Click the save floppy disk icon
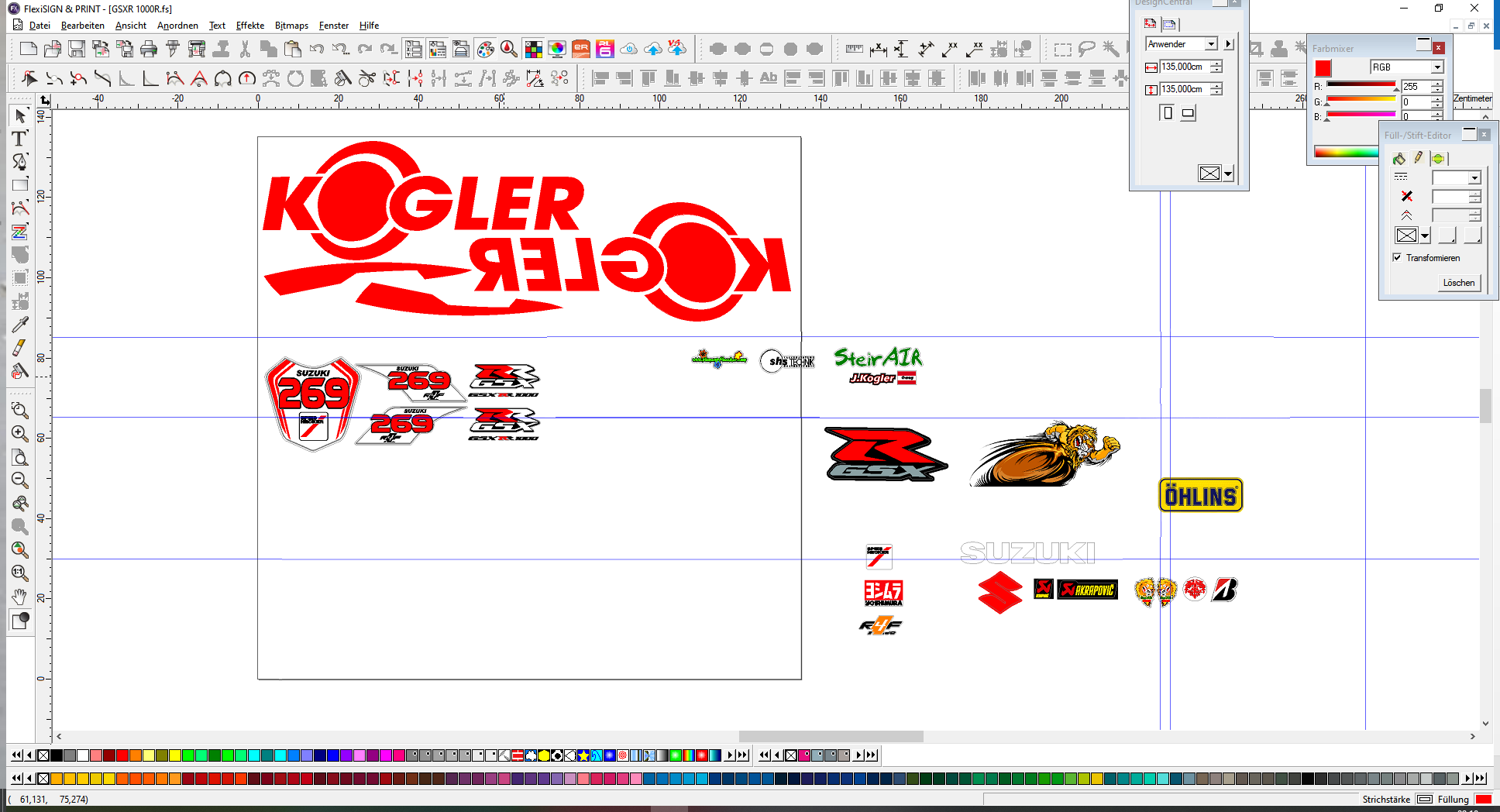This screenshot has height=812, width=1500. point(77,50)
